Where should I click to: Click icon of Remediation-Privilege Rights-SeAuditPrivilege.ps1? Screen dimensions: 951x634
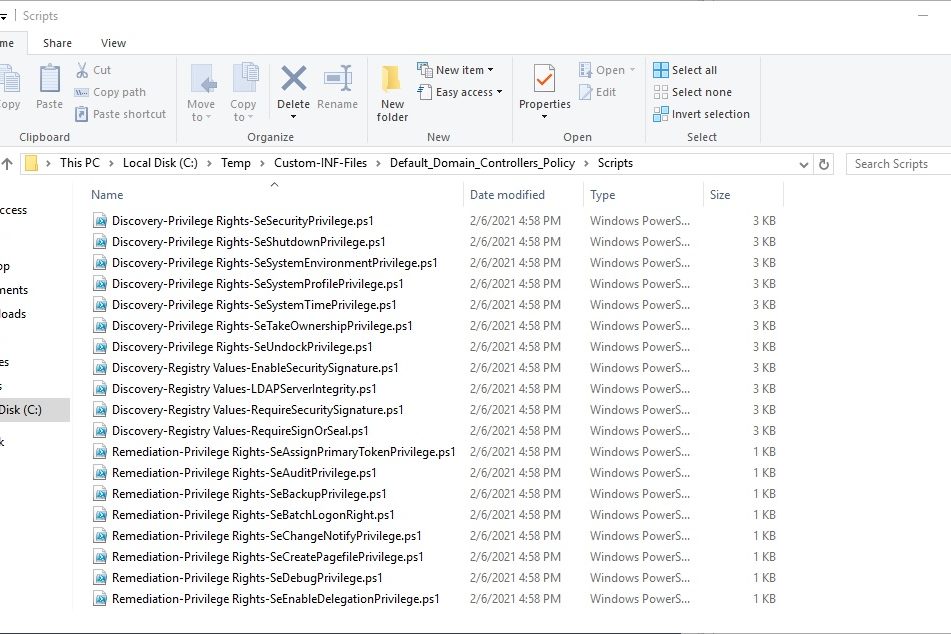[x=100, y=473]
